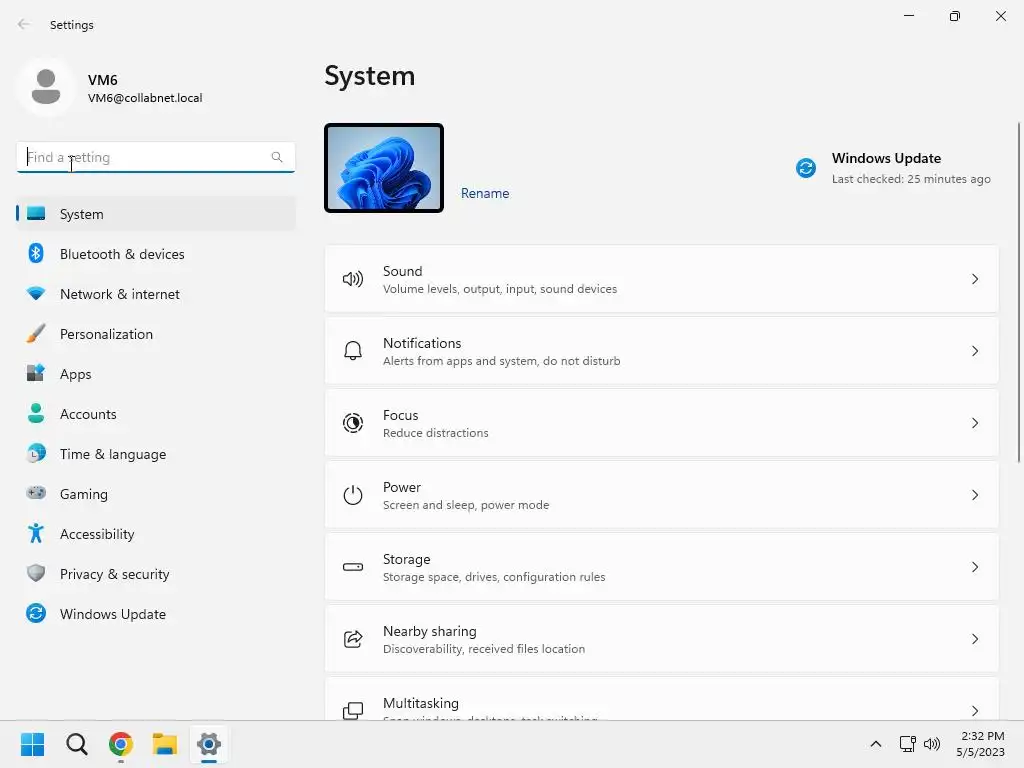The width and height of the screenshot is (1024, 768).
Task: Show hidden system tray icons
Action: [876, 744]
